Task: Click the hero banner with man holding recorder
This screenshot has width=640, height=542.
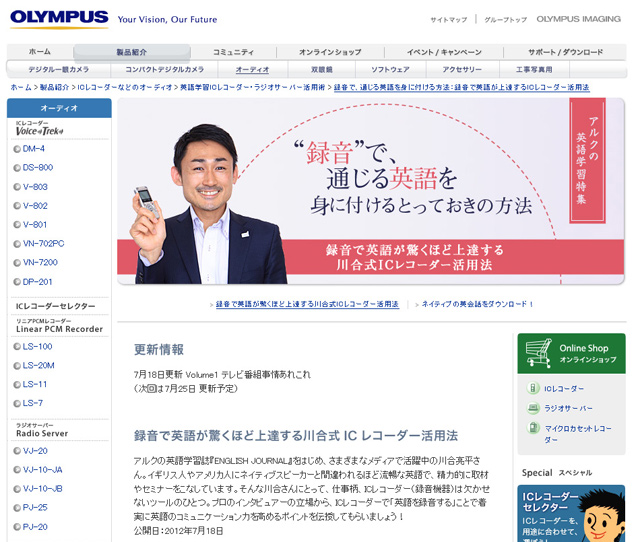Action: pyautogui.click(x=371, y=191)
